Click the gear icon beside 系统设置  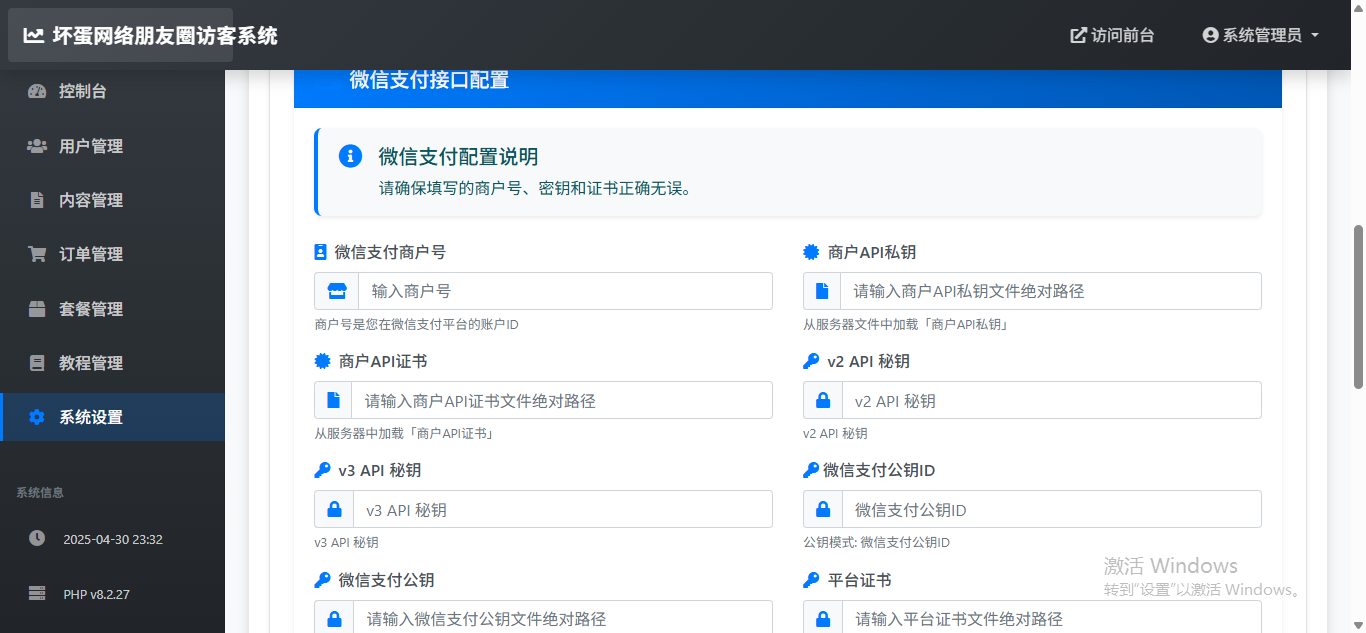pos(37,417)
